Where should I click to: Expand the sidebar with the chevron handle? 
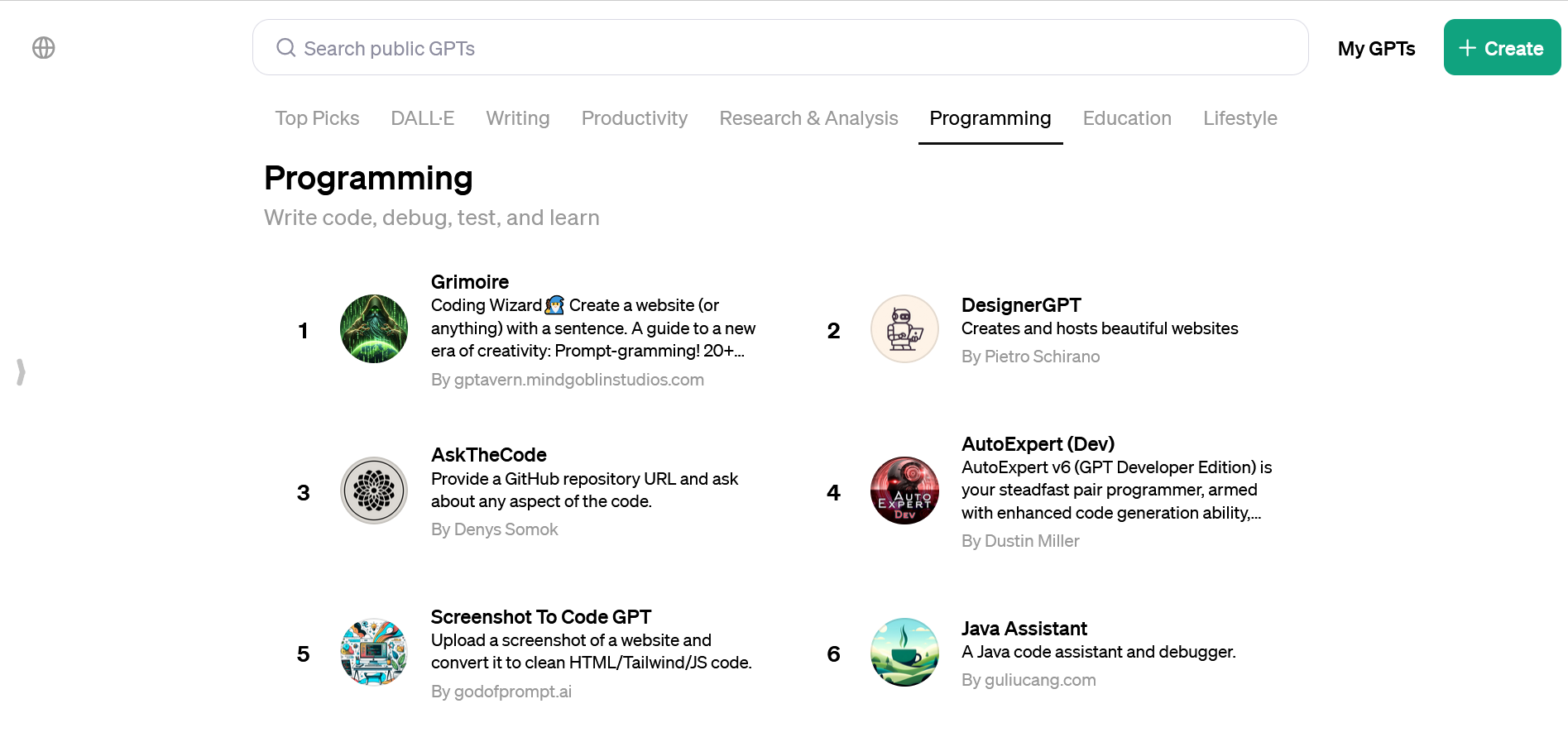(x=21, y=372)
